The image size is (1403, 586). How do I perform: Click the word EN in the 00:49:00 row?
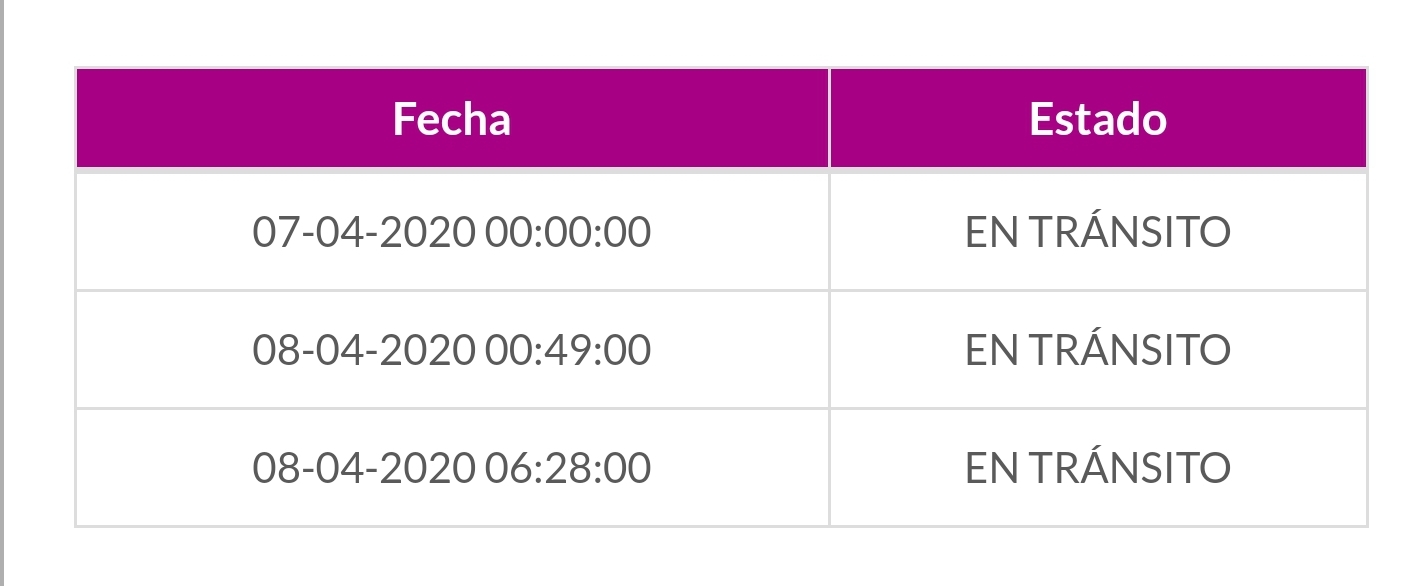point(991,350)
